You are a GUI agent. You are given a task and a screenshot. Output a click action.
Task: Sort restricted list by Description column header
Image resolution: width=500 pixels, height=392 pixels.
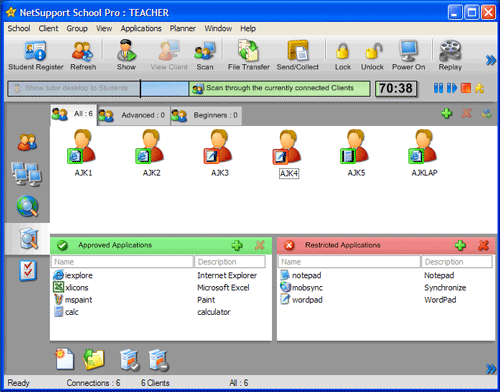(x=457, y=262)
